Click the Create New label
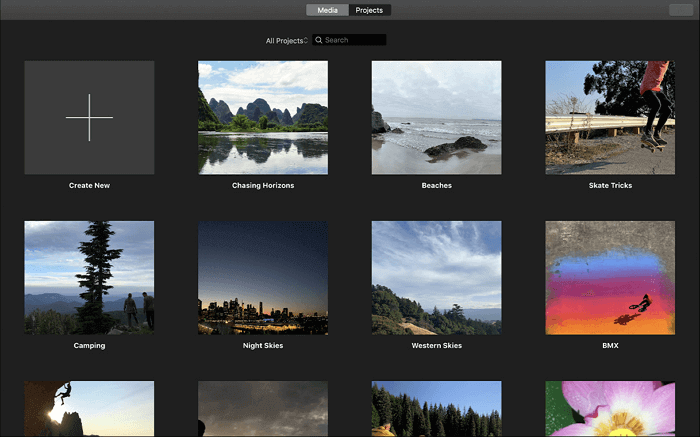Viewport: 700px width, 437px height. click(89, 185)
